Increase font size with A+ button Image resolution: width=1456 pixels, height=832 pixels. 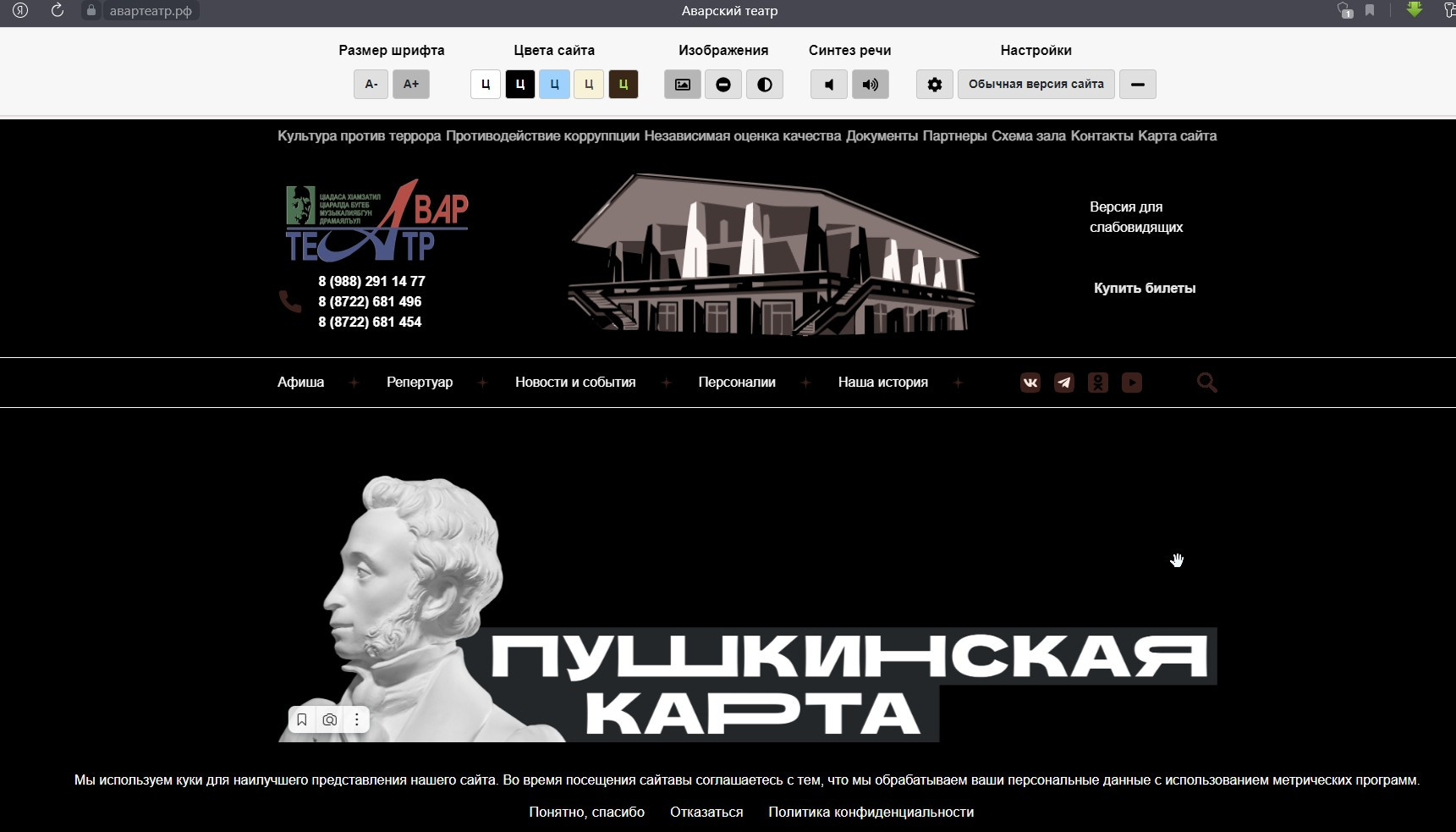[411, 84]
